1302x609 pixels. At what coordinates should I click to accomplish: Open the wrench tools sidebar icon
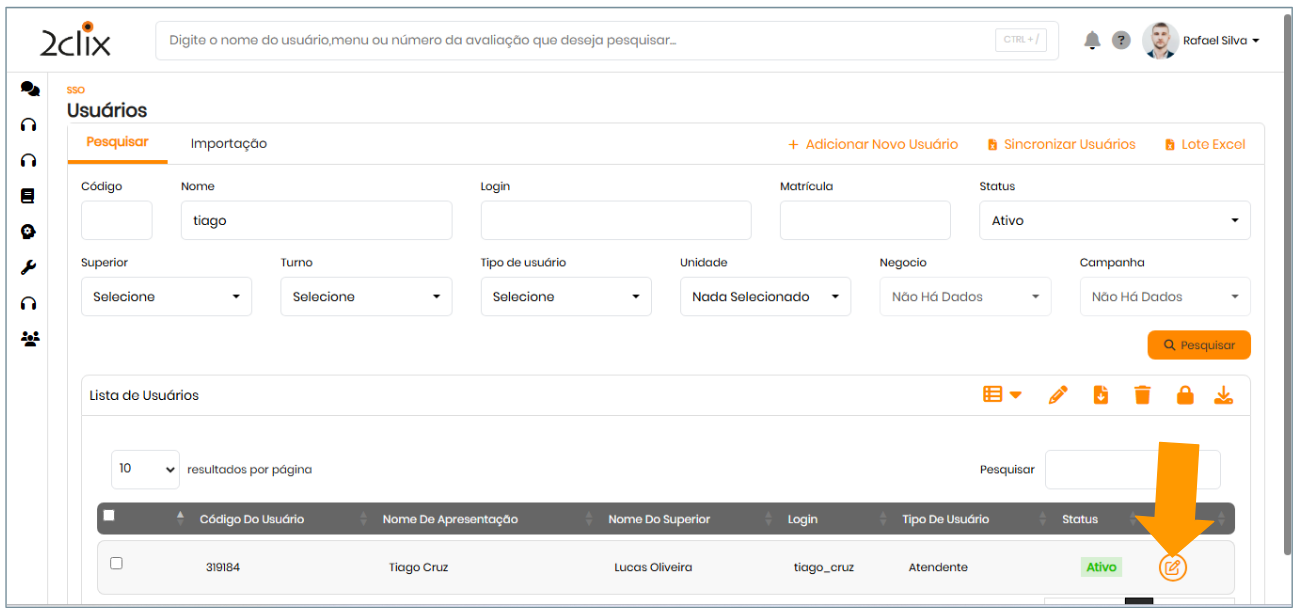point(29,267)
